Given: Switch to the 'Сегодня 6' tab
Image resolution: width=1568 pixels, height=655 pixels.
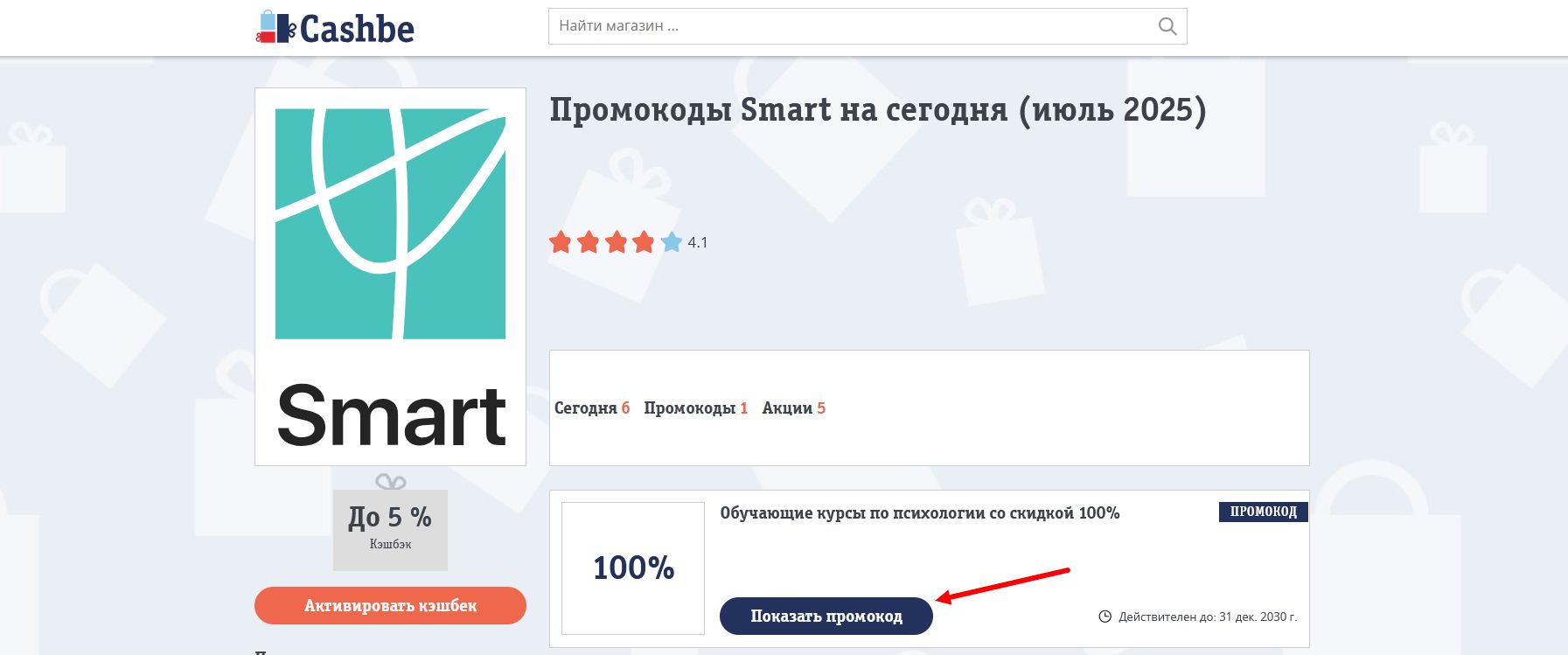Looking at the screenshot, I should click(592, 408).
